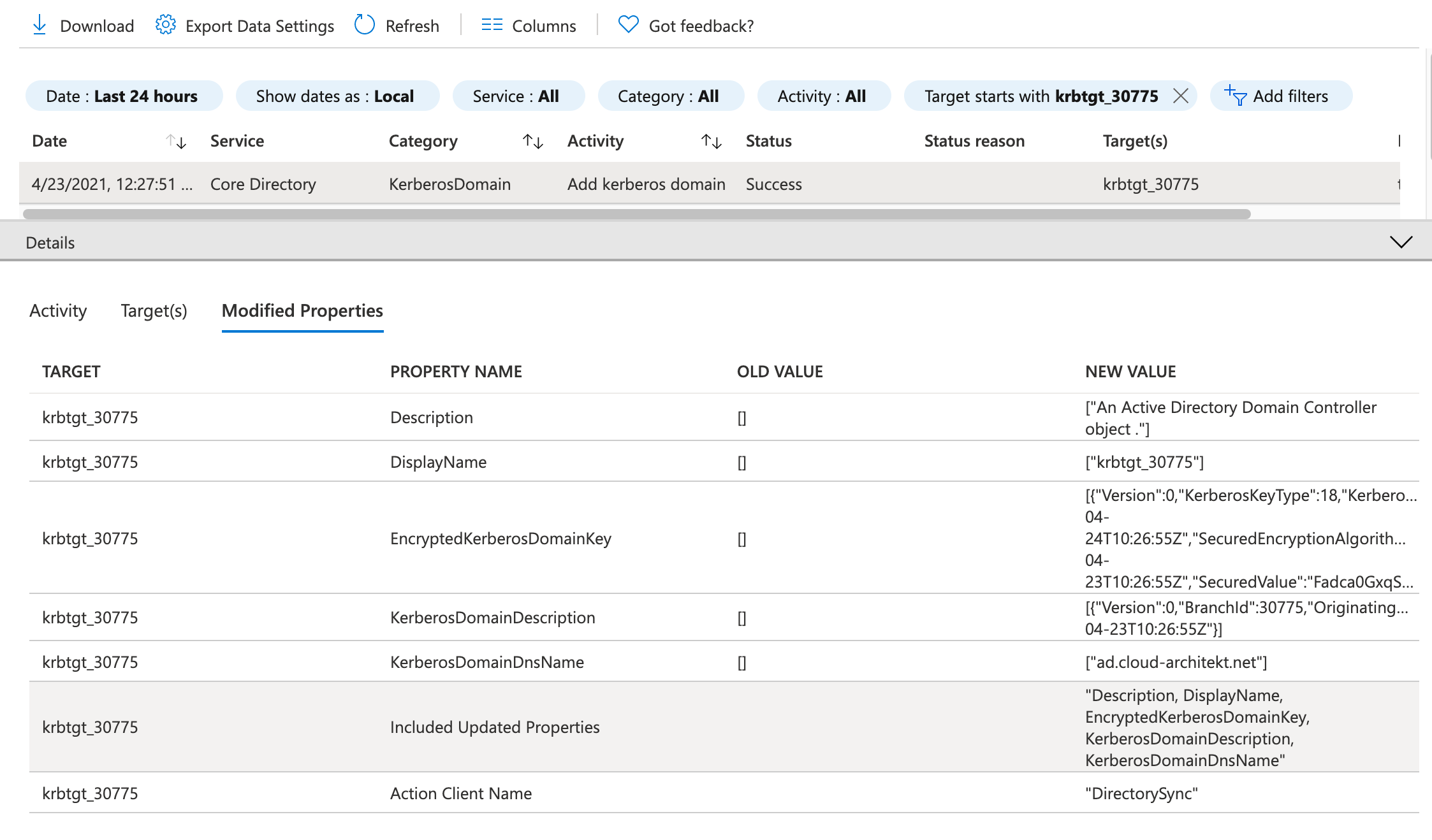1432x840 pixels.
Task: Click the Success status cell
Action: (x=773, y=184)
